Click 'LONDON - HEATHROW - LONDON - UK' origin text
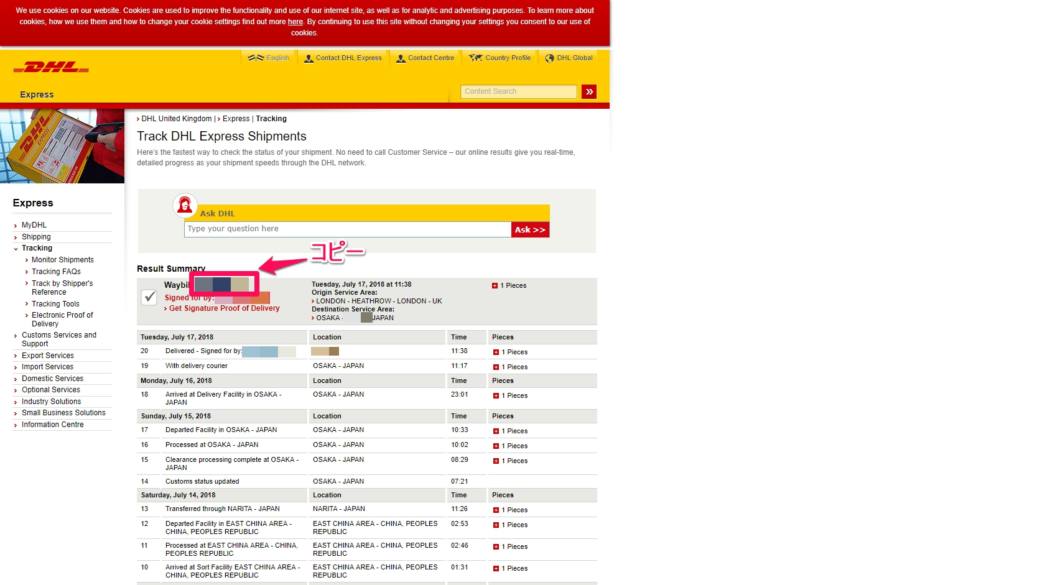This screenshot has height=585, width=1060. tap(379, 301)
